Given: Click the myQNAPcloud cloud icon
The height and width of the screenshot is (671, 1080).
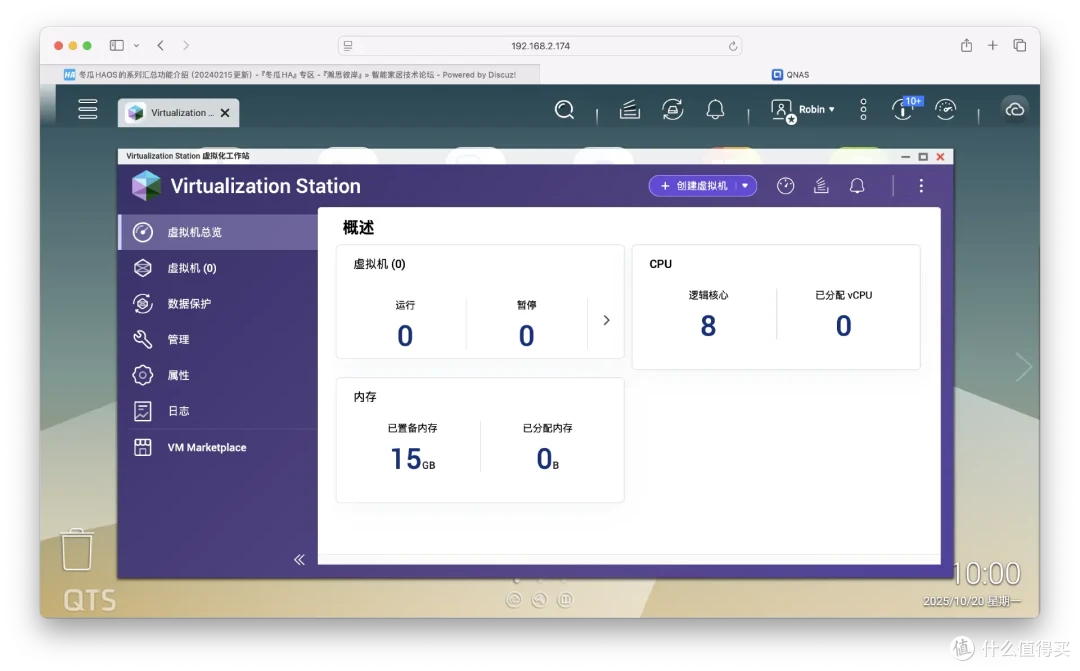Looking at the screenshot, I should [x=1015, y=110].
